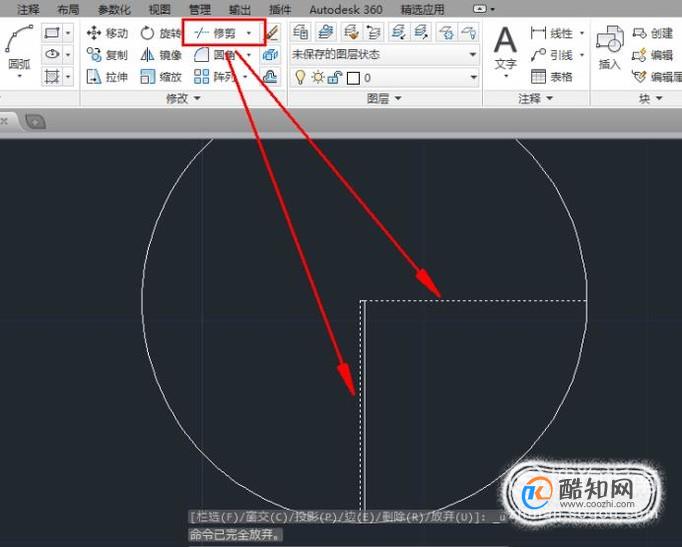Open Layer Properties manager icon
The image size is (682, 547).
(x=300, y=33)
